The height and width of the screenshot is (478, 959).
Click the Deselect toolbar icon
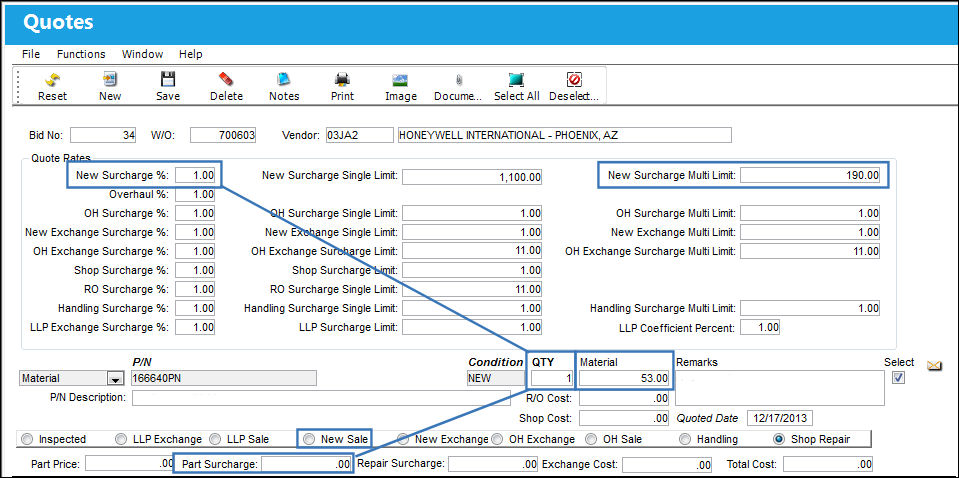click(x=574, y=79)
